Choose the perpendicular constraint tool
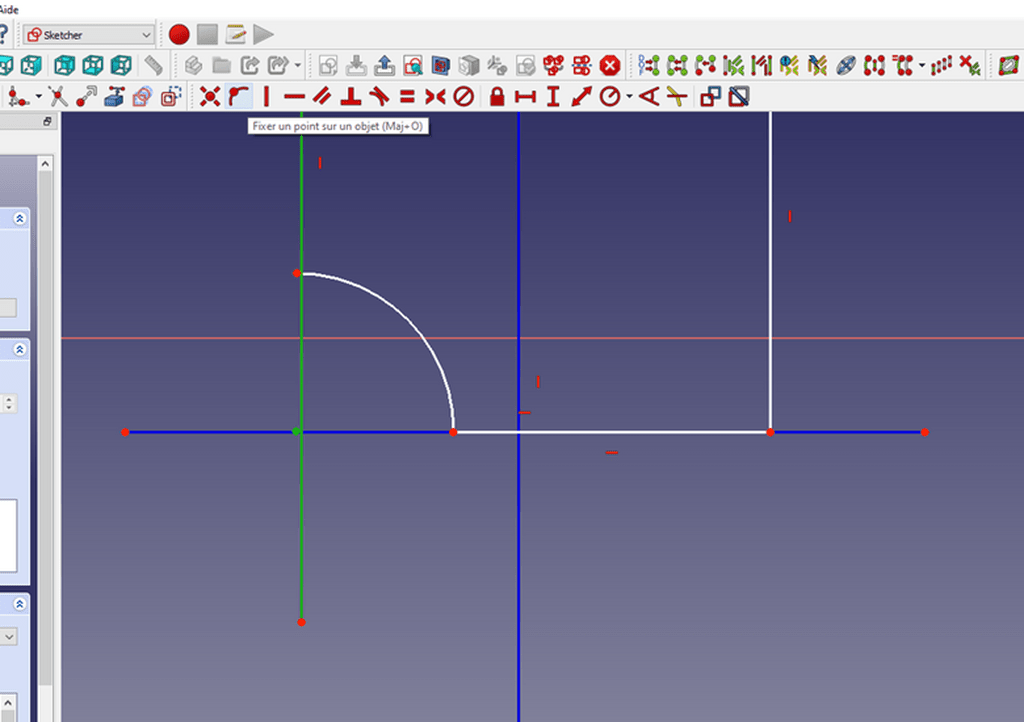Screen dimensions: 1024x722 click(x=350, y=96)
